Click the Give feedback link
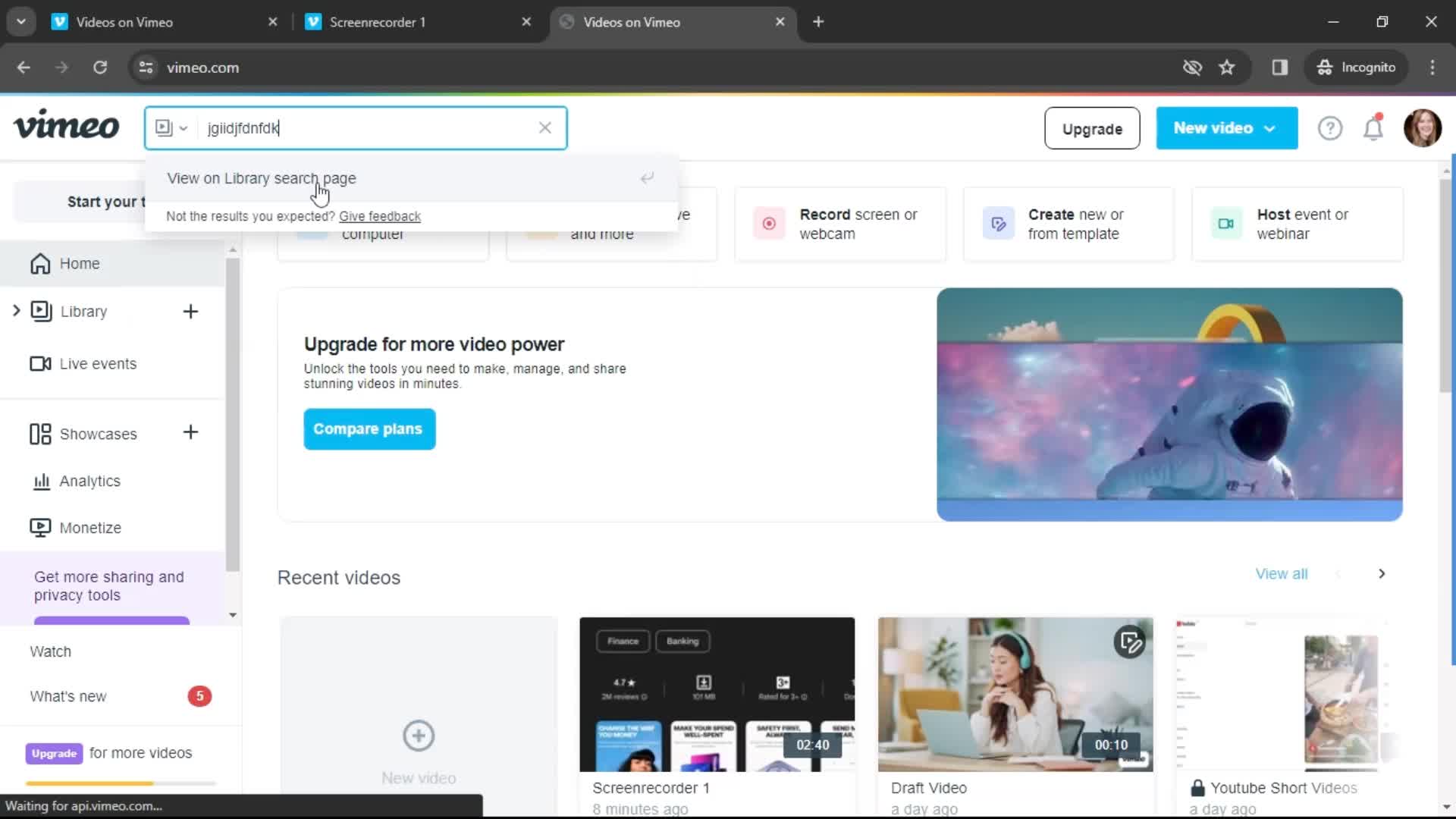The width and height of the screenshot is (1456, 819). click(380, 216)
